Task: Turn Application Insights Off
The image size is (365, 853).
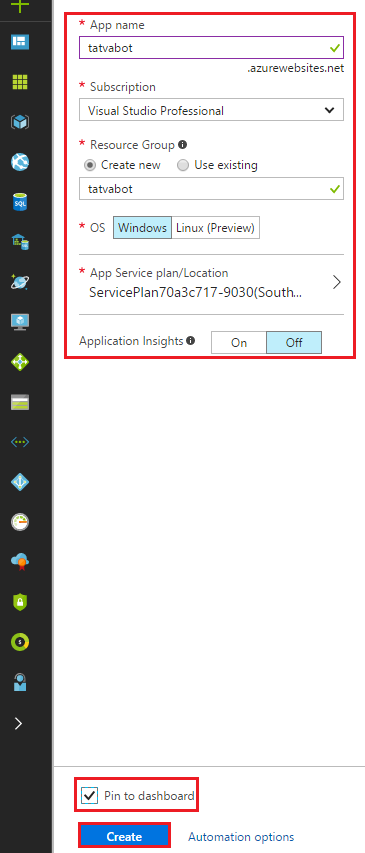Action: click(294, 343)
